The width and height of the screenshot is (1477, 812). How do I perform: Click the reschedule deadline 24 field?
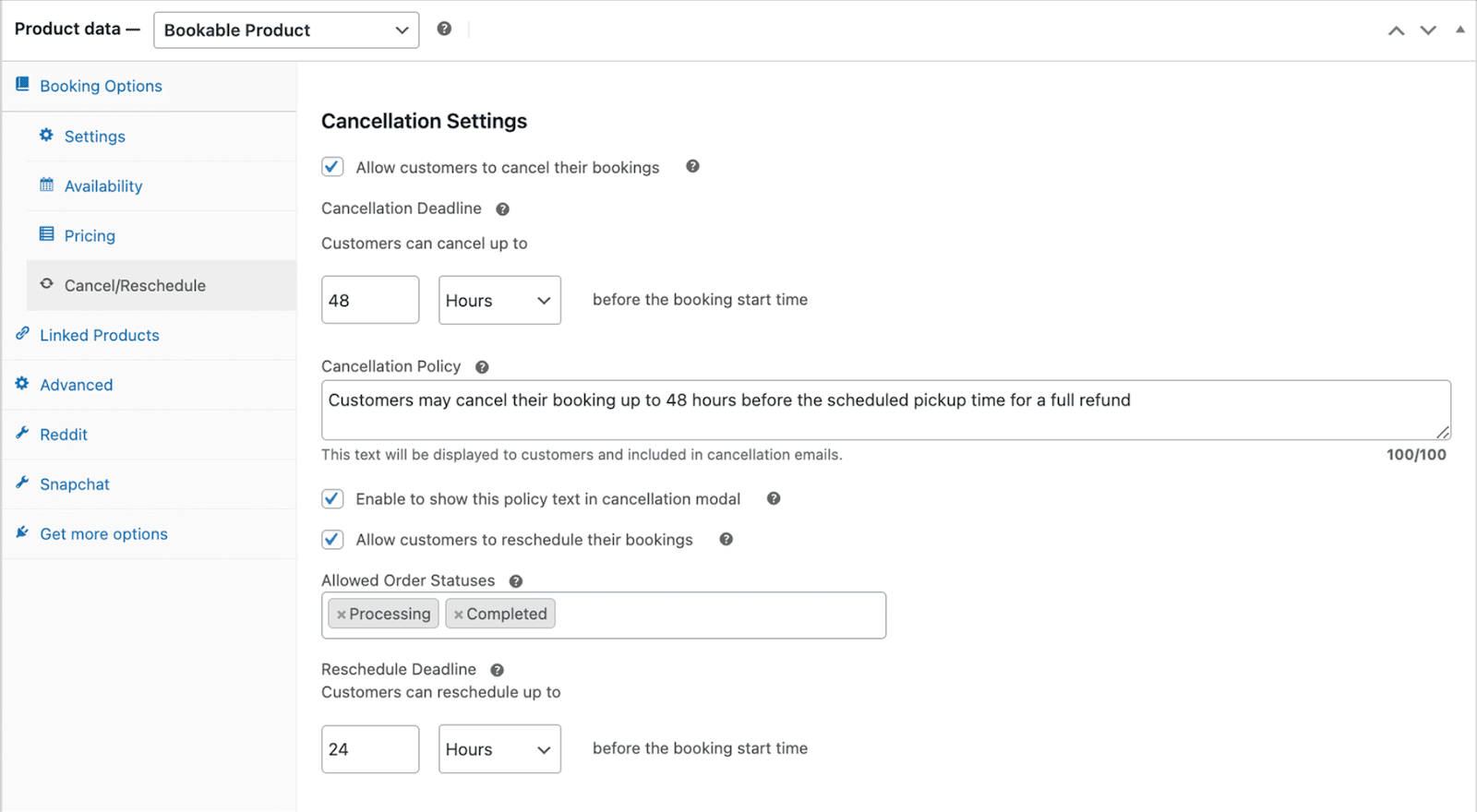[x=370, y=749]
